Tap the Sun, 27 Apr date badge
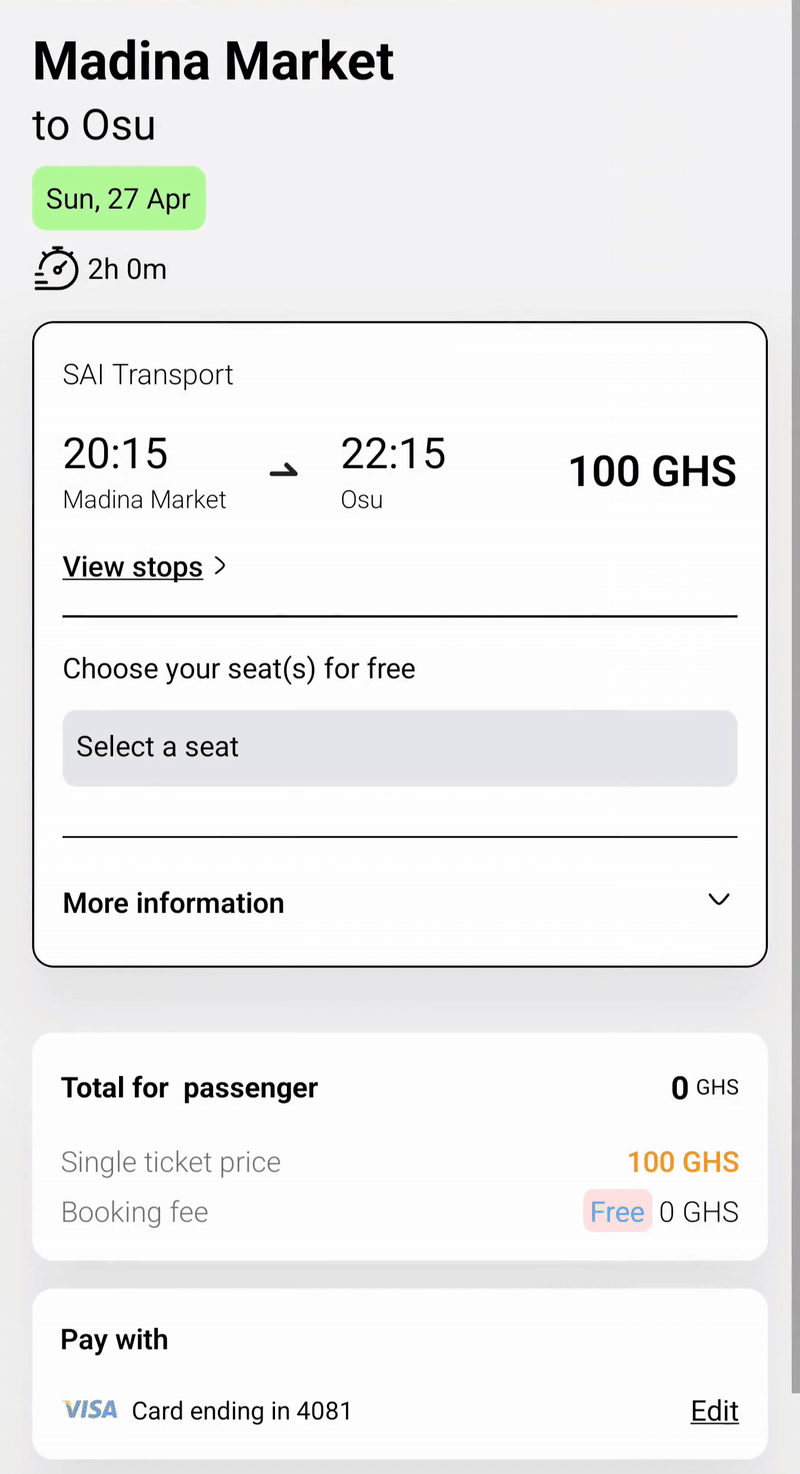 coord(118,198)
